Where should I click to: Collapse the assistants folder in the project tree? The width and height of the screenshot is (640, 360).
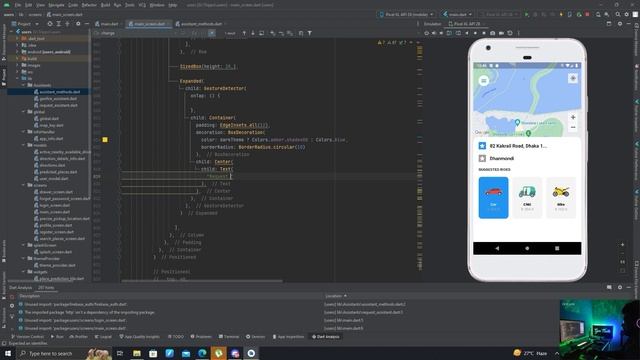[x=24, y=85]
